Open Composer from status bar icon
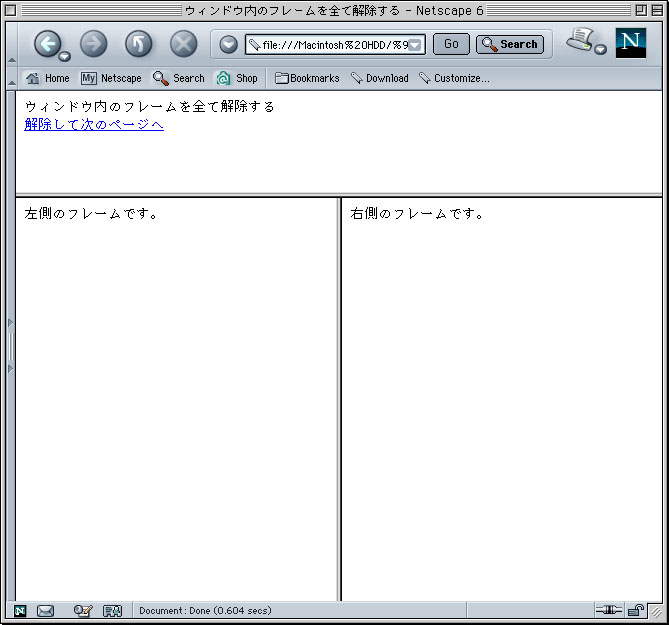 point(83,611)
